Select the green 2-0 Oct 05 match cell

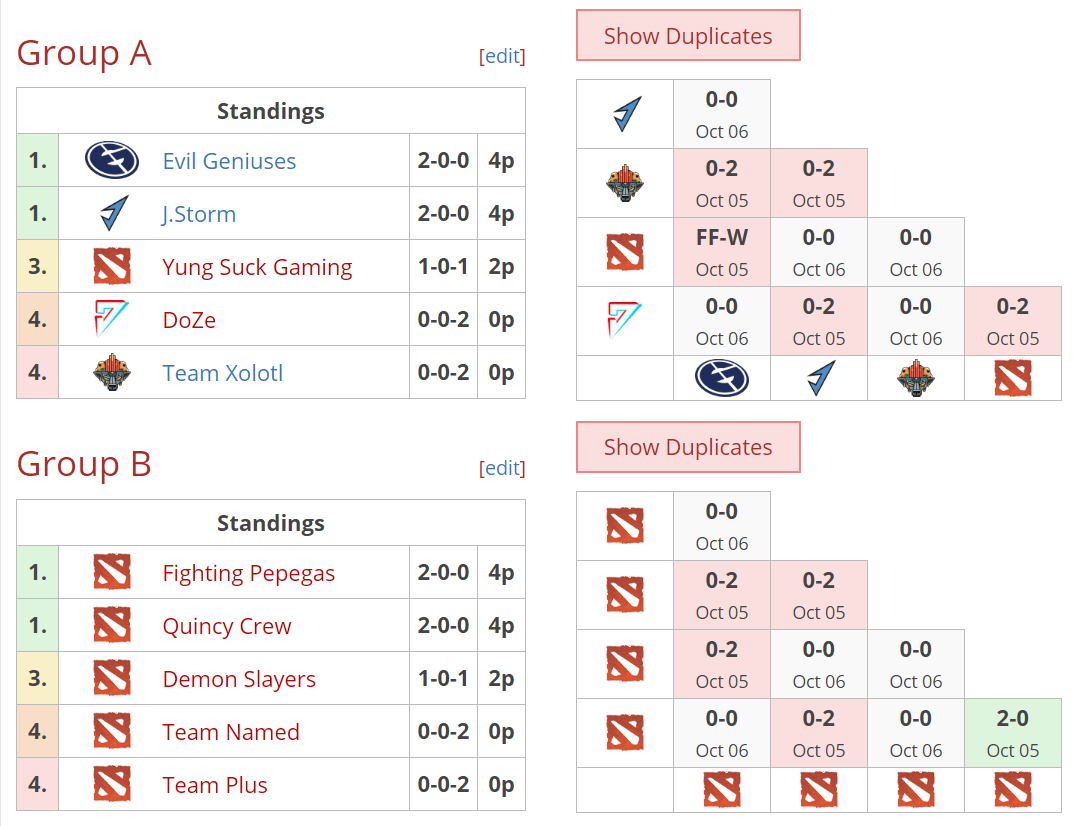coord(1012,733)
